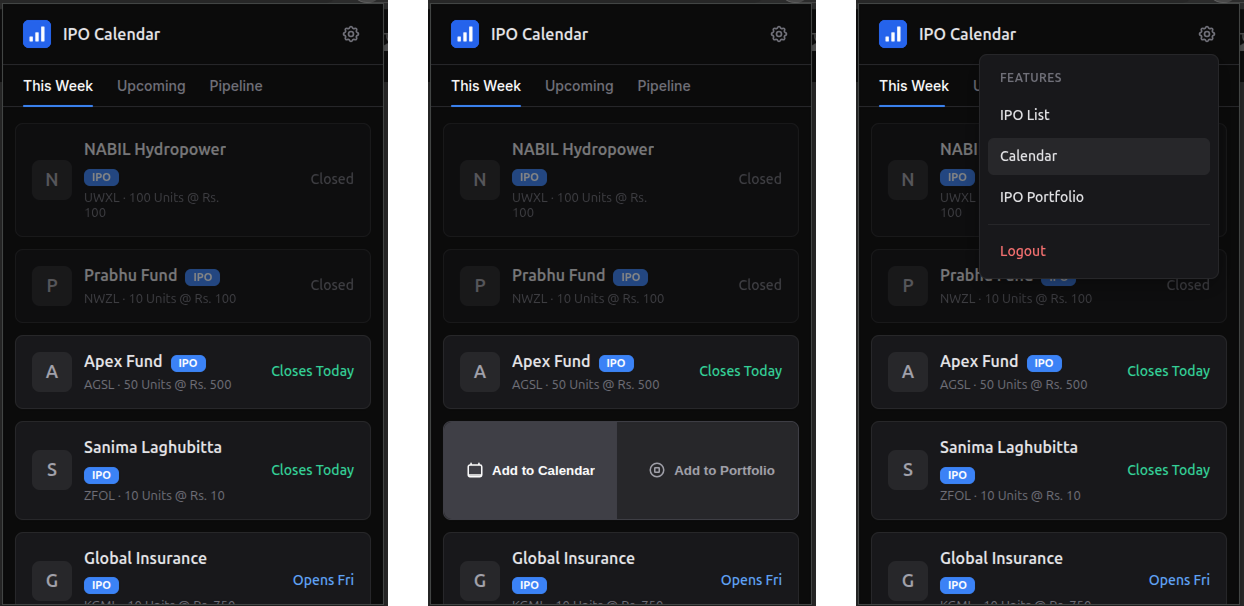Choose IPO Portfolio from the FEATURES menu
This screenshot has height=606, width=1244.
coord(1042,197)
